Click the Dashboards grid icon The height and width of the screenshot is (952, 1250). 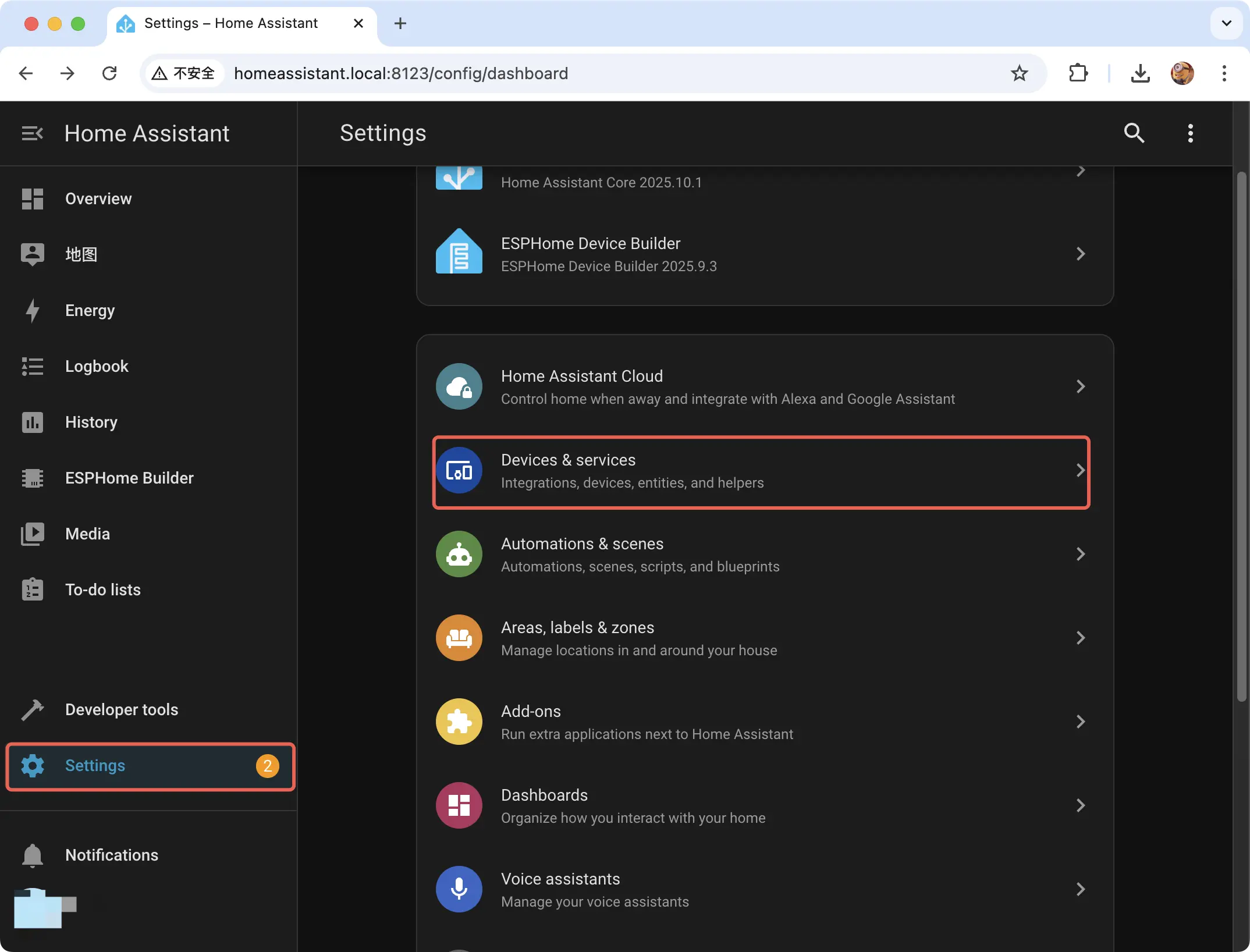pyautogui.click(x=459, y=805)
